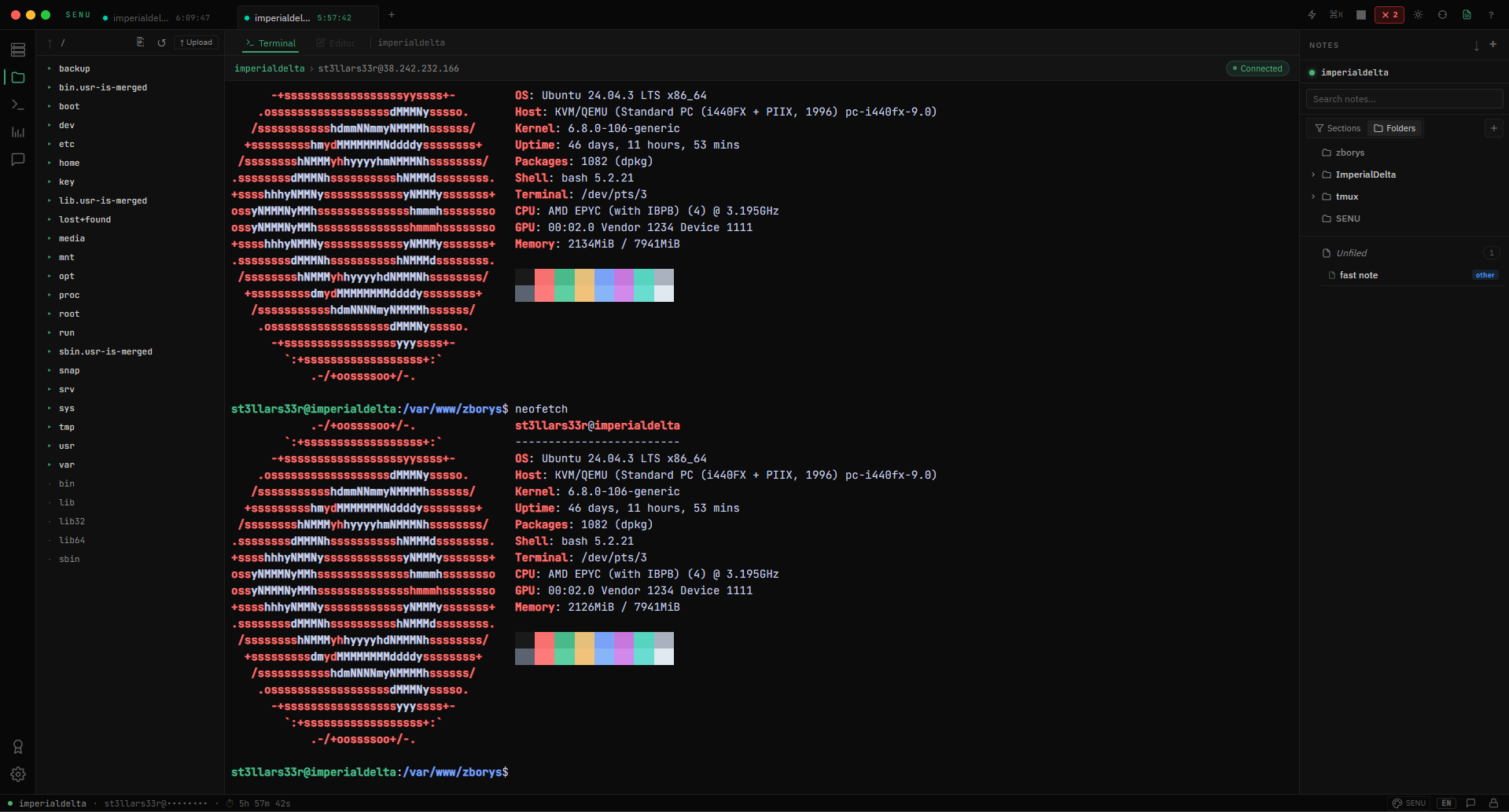The image size is (1509, 812).
Task: Open the note titled fast note
Action: coord(1358,275)
